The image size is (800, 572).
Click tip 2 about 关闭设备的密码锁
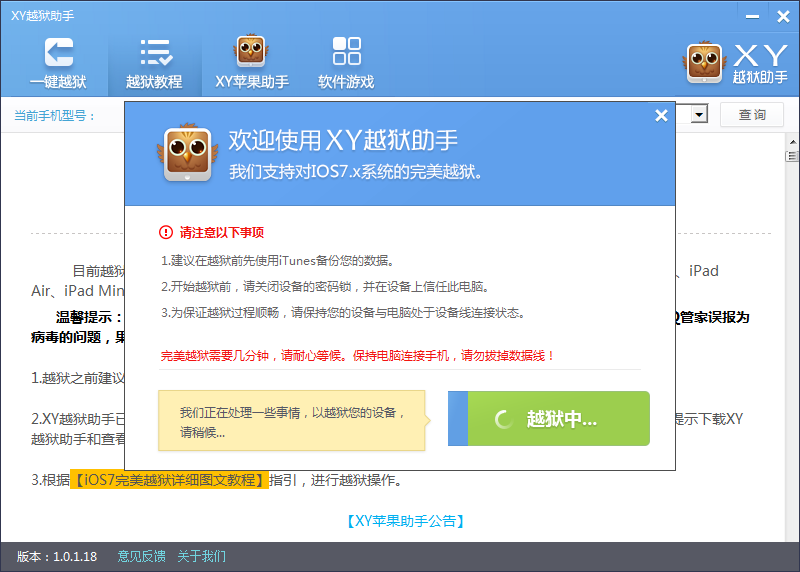click(326, 287)
